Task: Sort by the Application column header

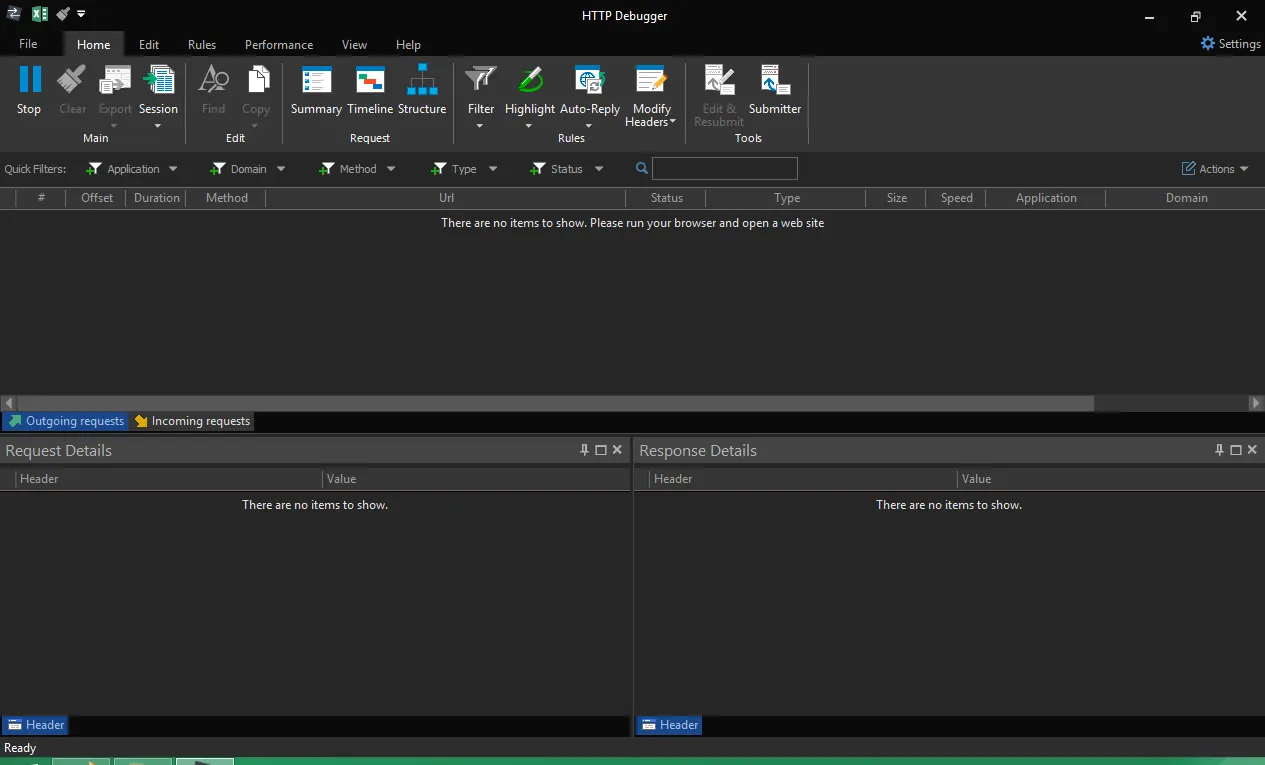Action: (x=1046, y=198)
